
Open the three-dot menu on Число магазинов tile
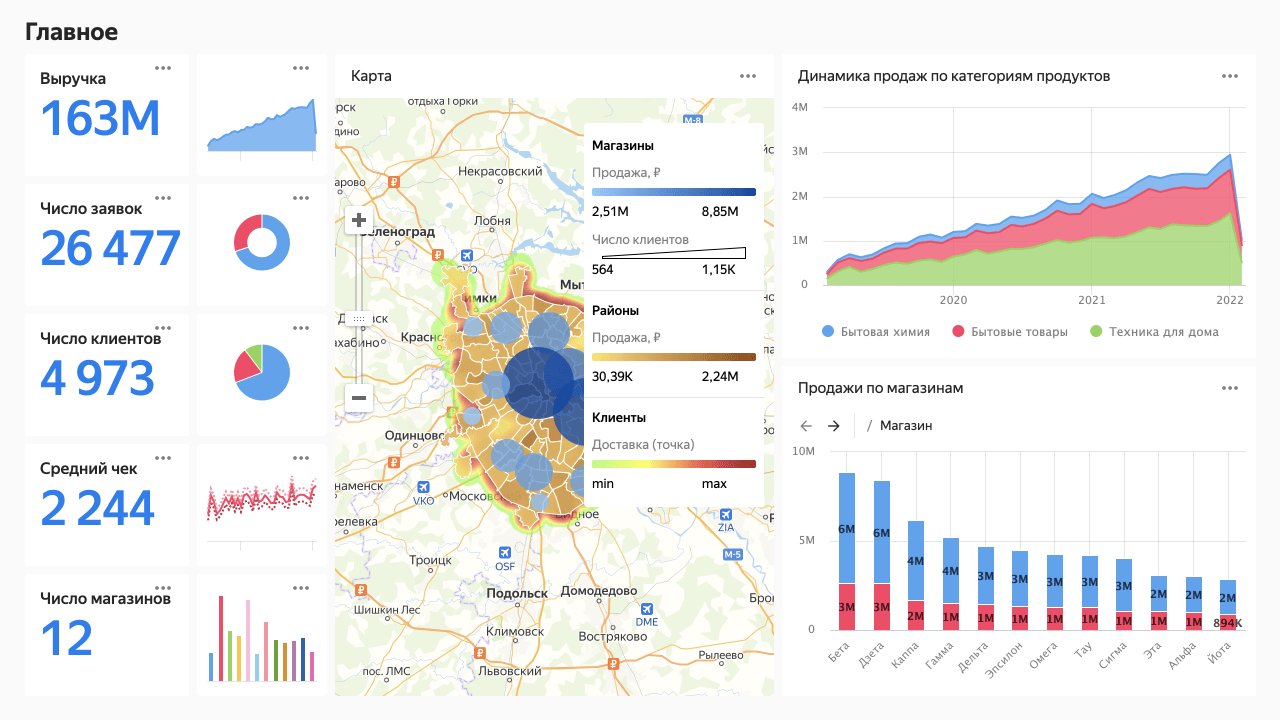point(163,587)
